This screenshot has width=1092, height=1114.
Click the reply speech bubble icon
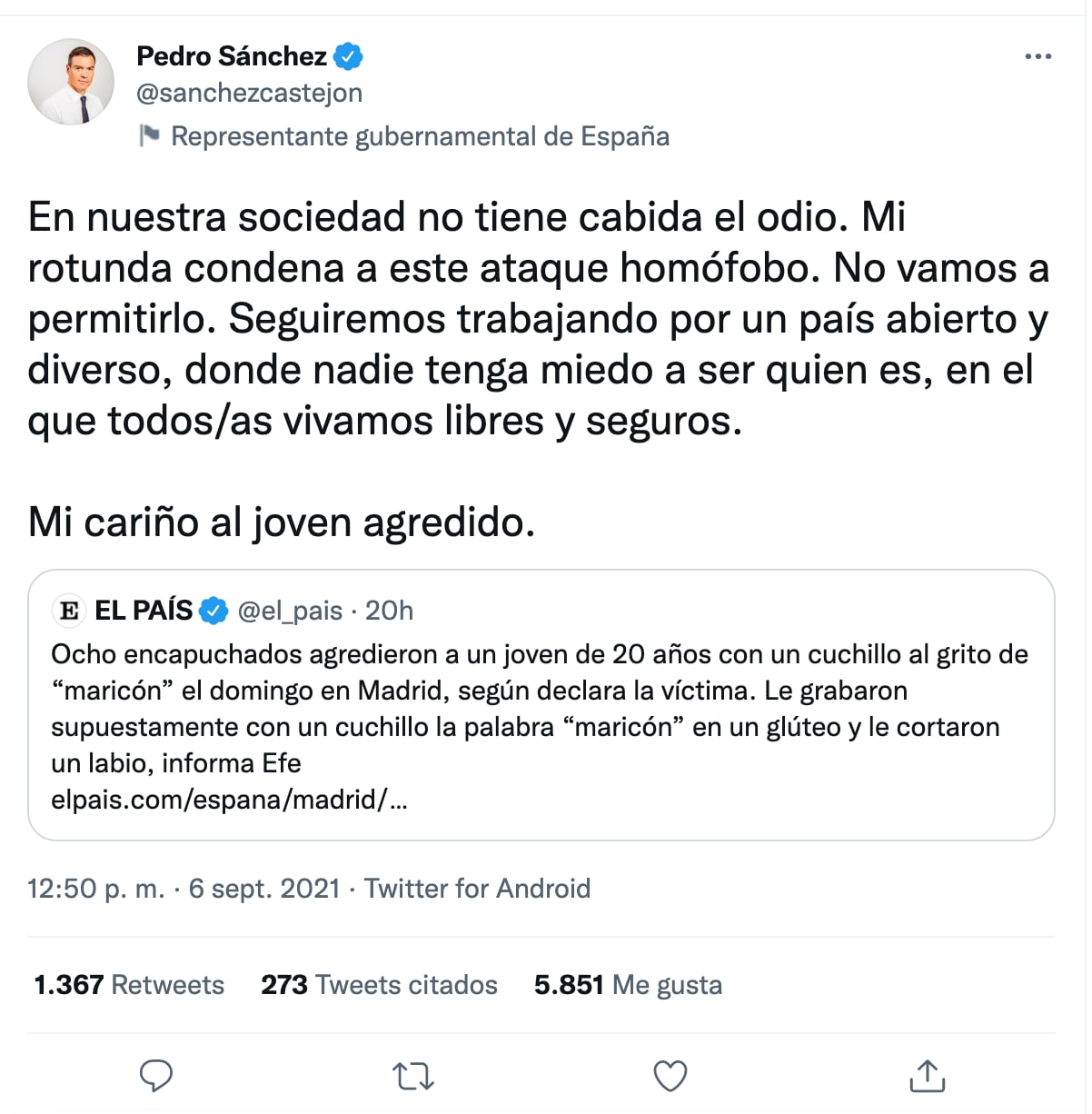[156, 1076]
